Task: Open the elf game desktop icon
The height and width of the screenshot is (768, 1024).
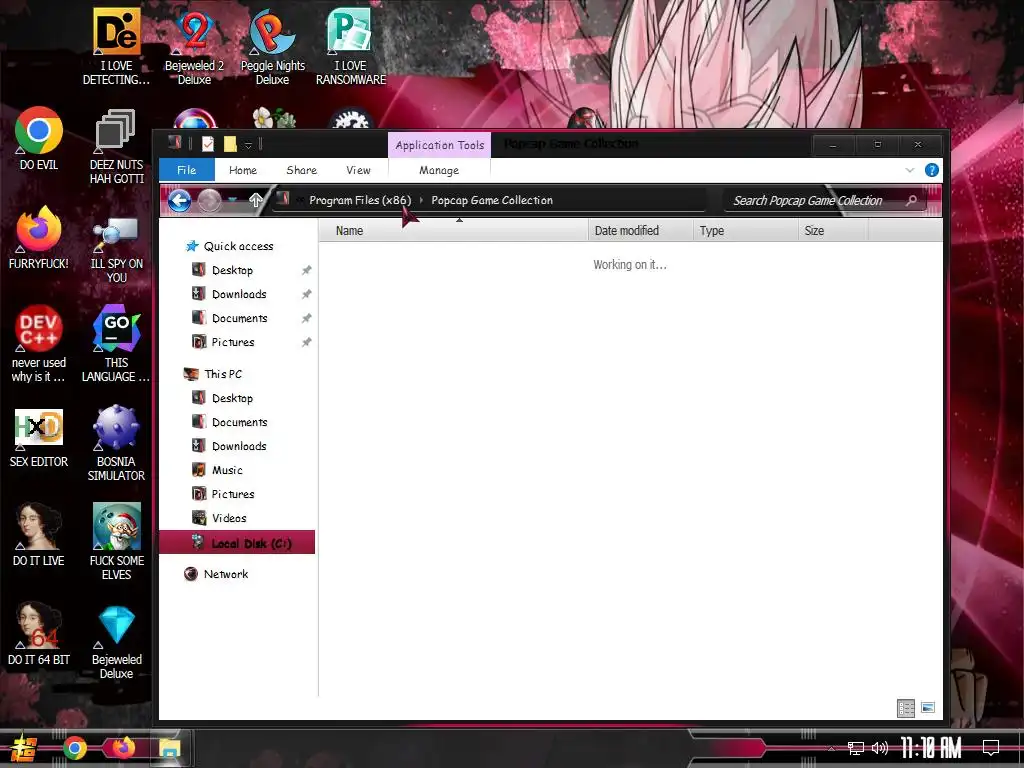Action: tap(116, 542)
